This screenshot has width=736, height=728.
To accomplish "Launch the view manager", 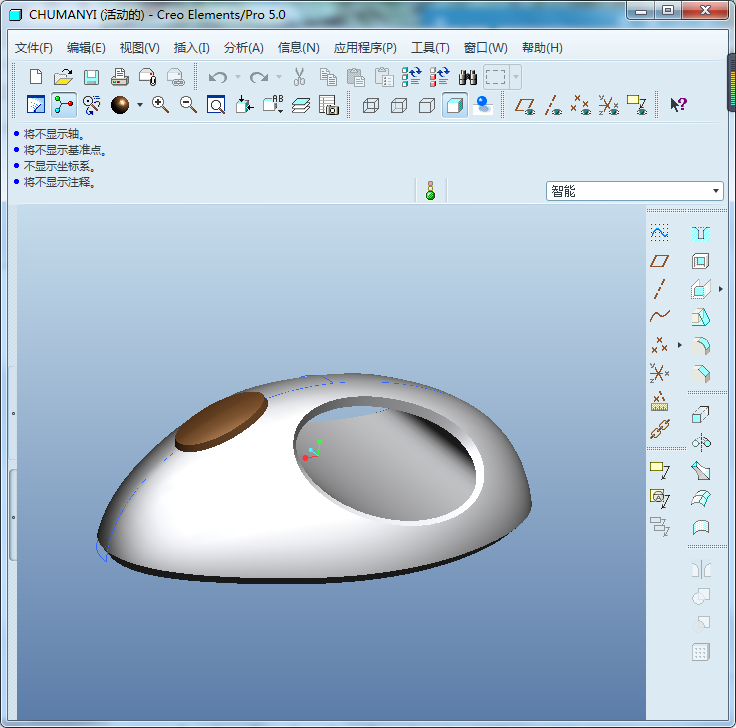I will point(329,105).
